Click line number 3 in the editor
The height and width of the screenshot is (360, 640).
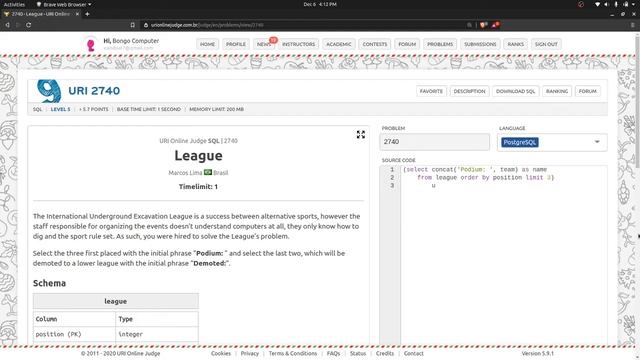[x=392, y=186]
